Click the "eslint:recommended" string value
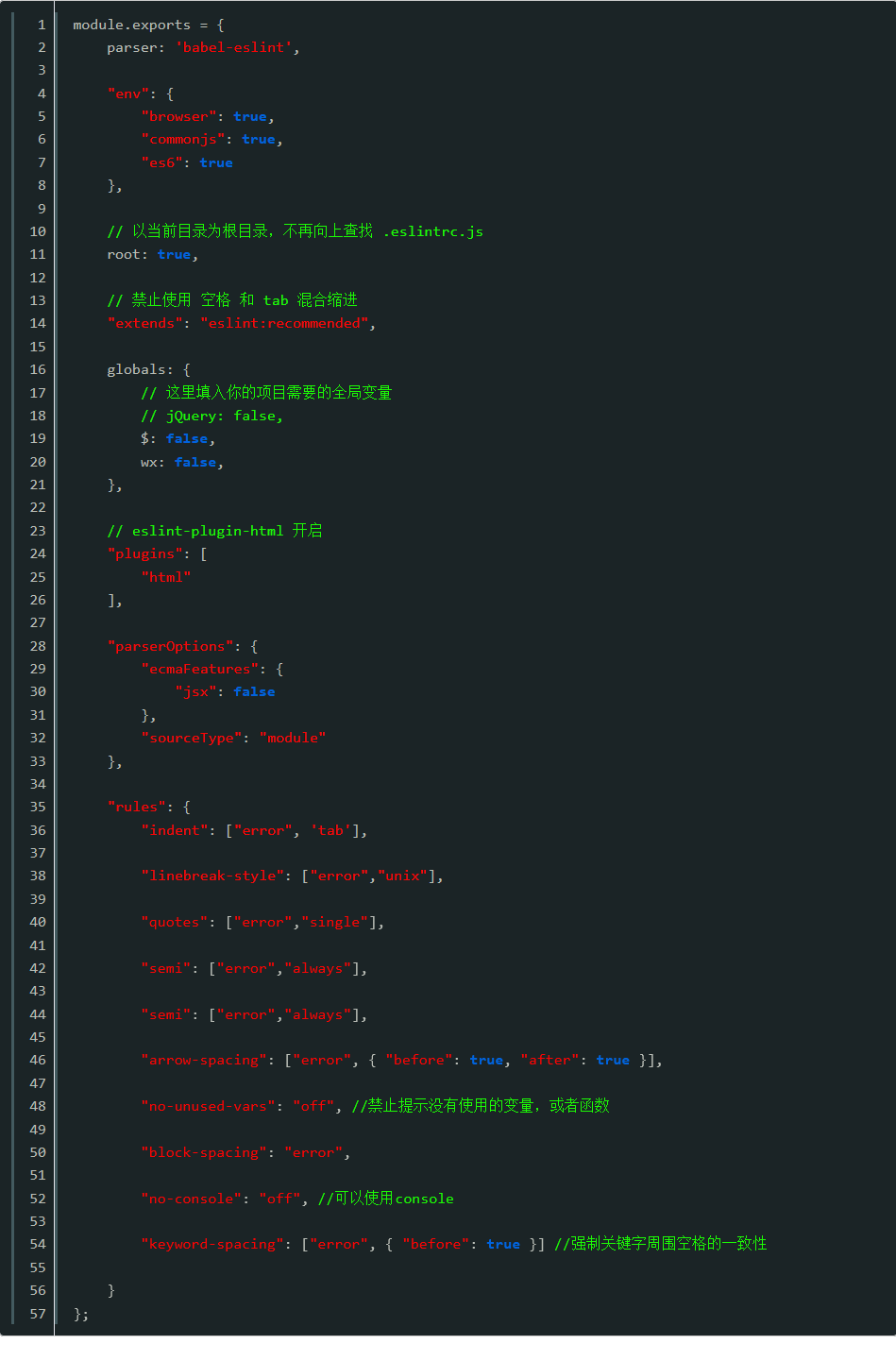Viewport: 896px width, 1361px height. (x=284, y=323)
